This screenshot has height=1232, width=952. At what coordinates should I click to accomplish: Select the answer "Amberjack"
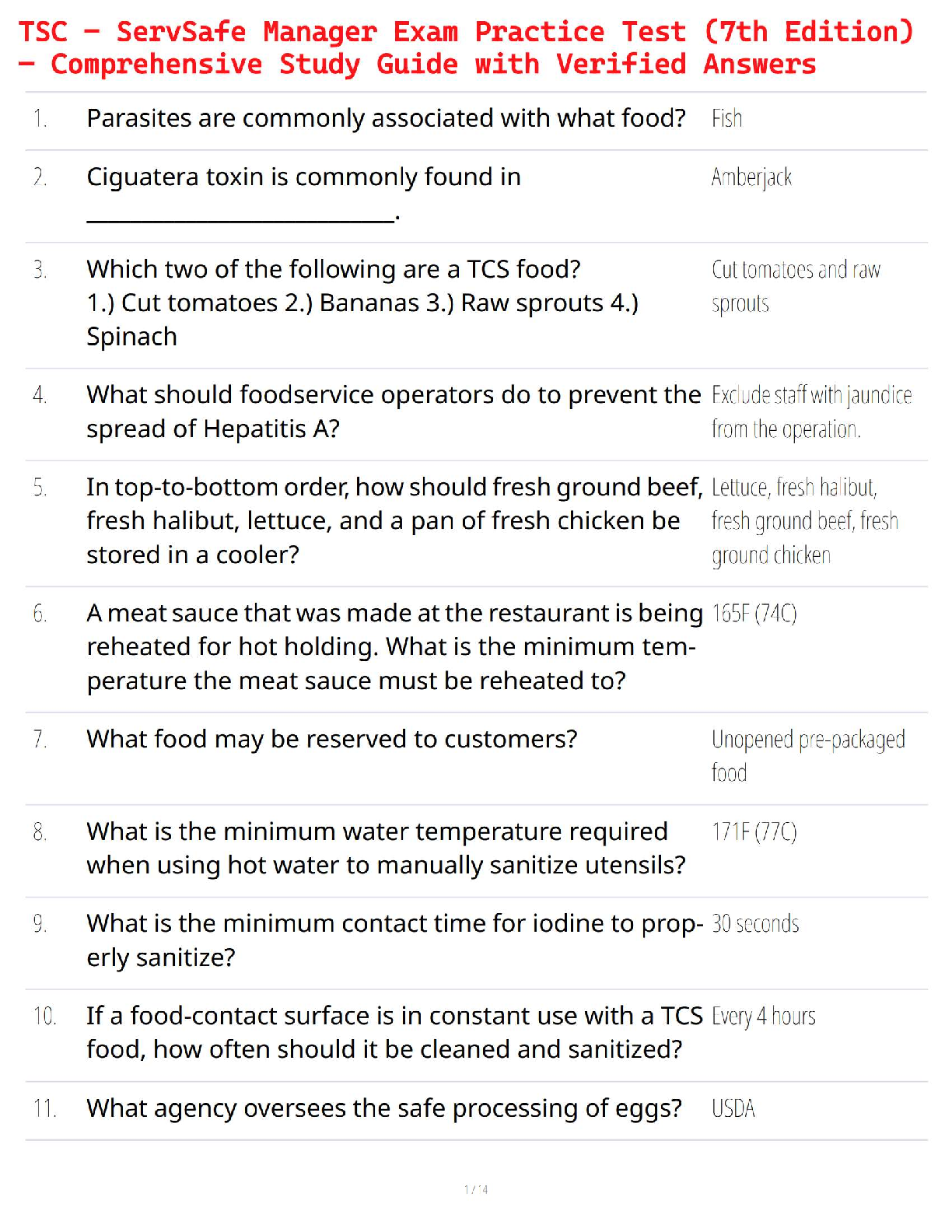pos(751,178)
